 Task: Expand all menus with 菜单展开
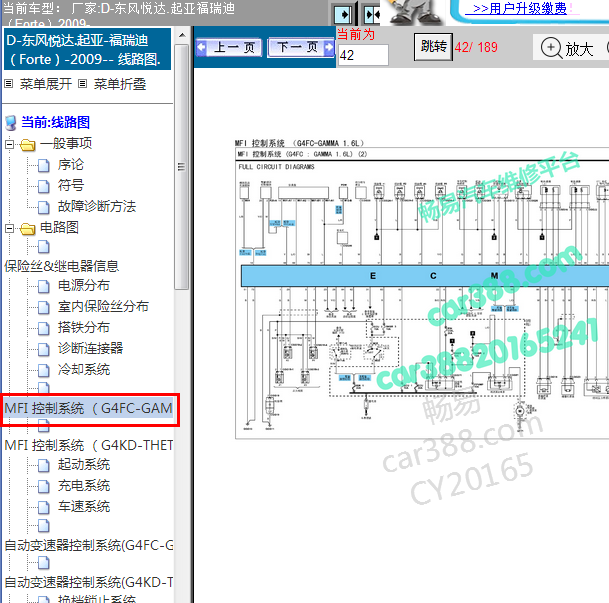tap(46, 84)
